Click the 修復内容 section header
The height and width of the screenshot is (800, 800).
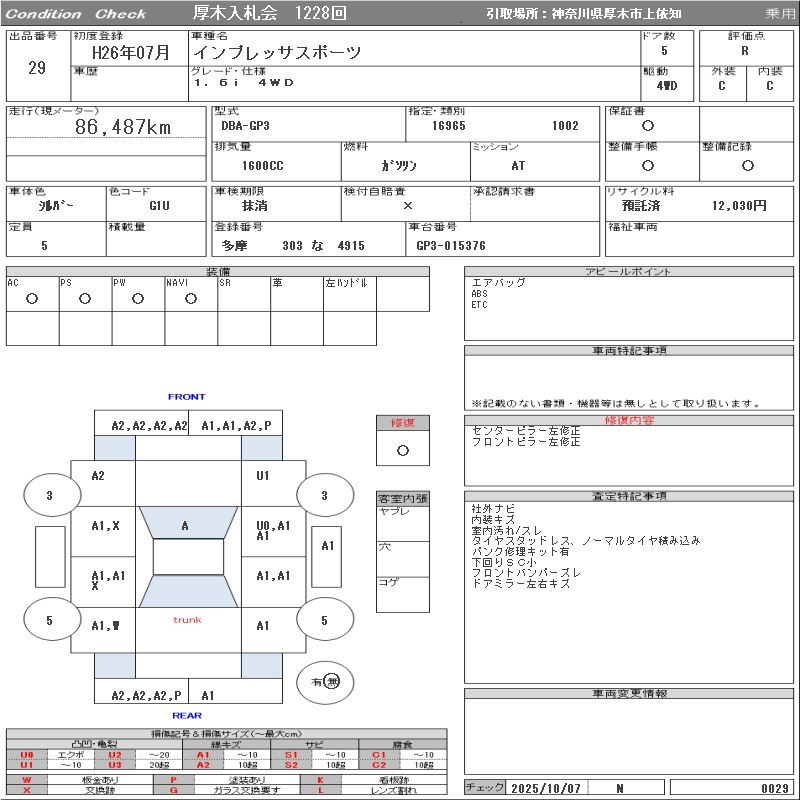(630, 421)
